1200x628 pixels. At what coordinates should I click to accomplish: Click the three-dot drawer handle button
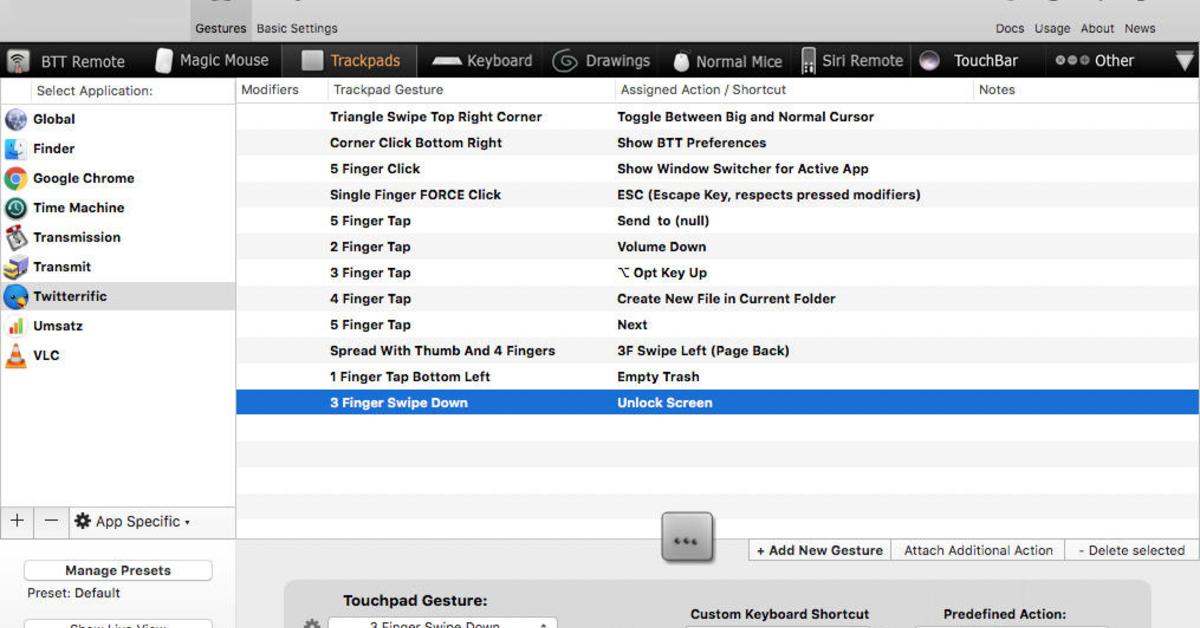click(686, 538)
